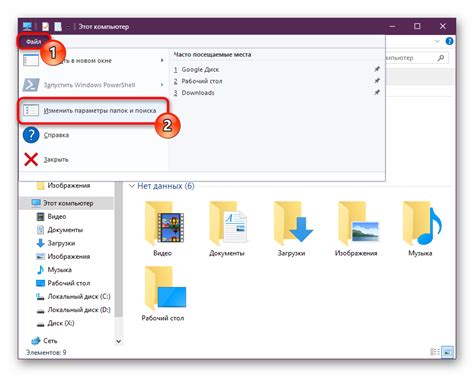474x377 pixels.
Task: Toggle pin for Downloads entry
Action: pyautogui.click(x=377, y=92)
